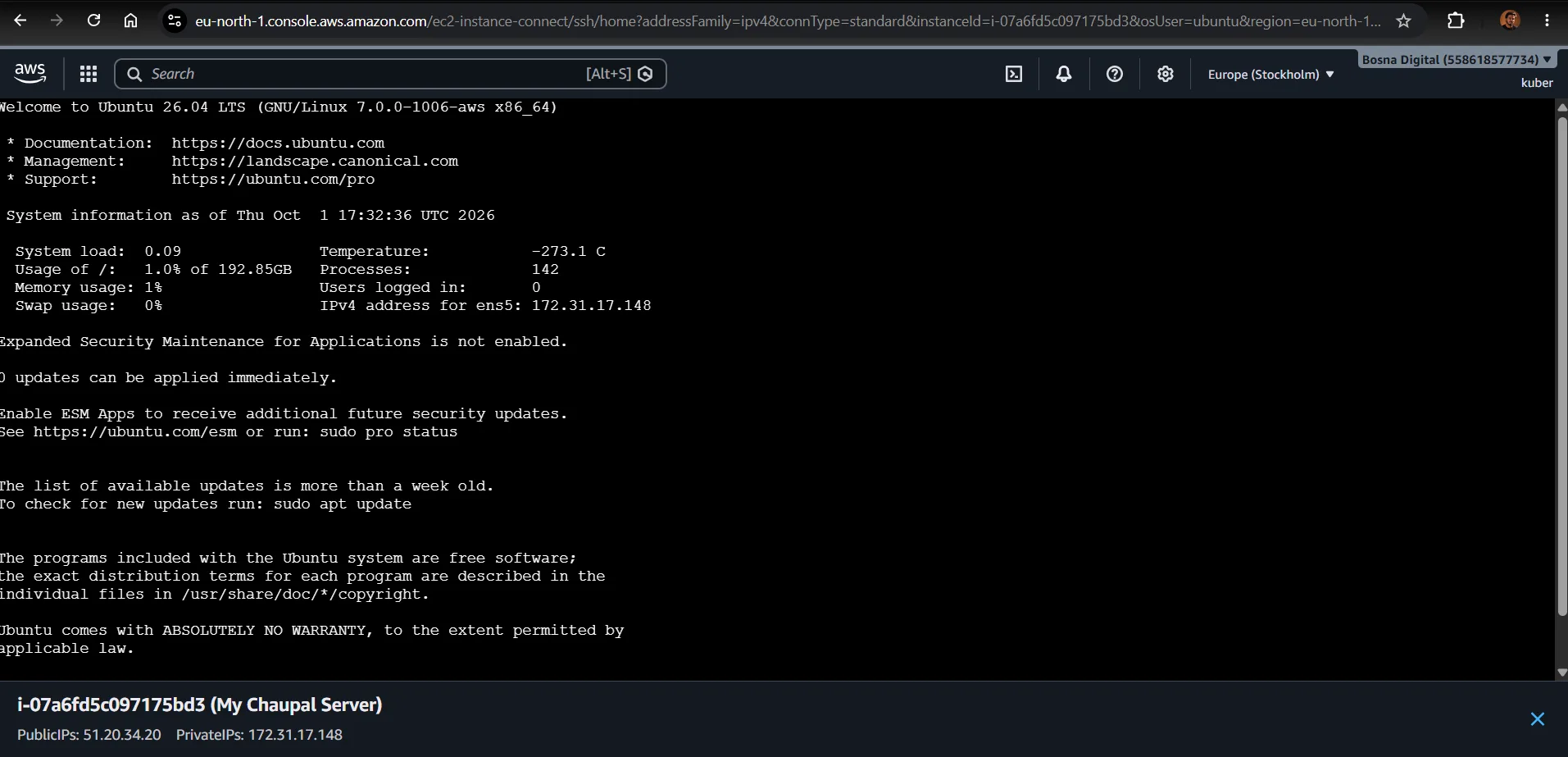Click the AWS logo home icon

tap(30, 74)
